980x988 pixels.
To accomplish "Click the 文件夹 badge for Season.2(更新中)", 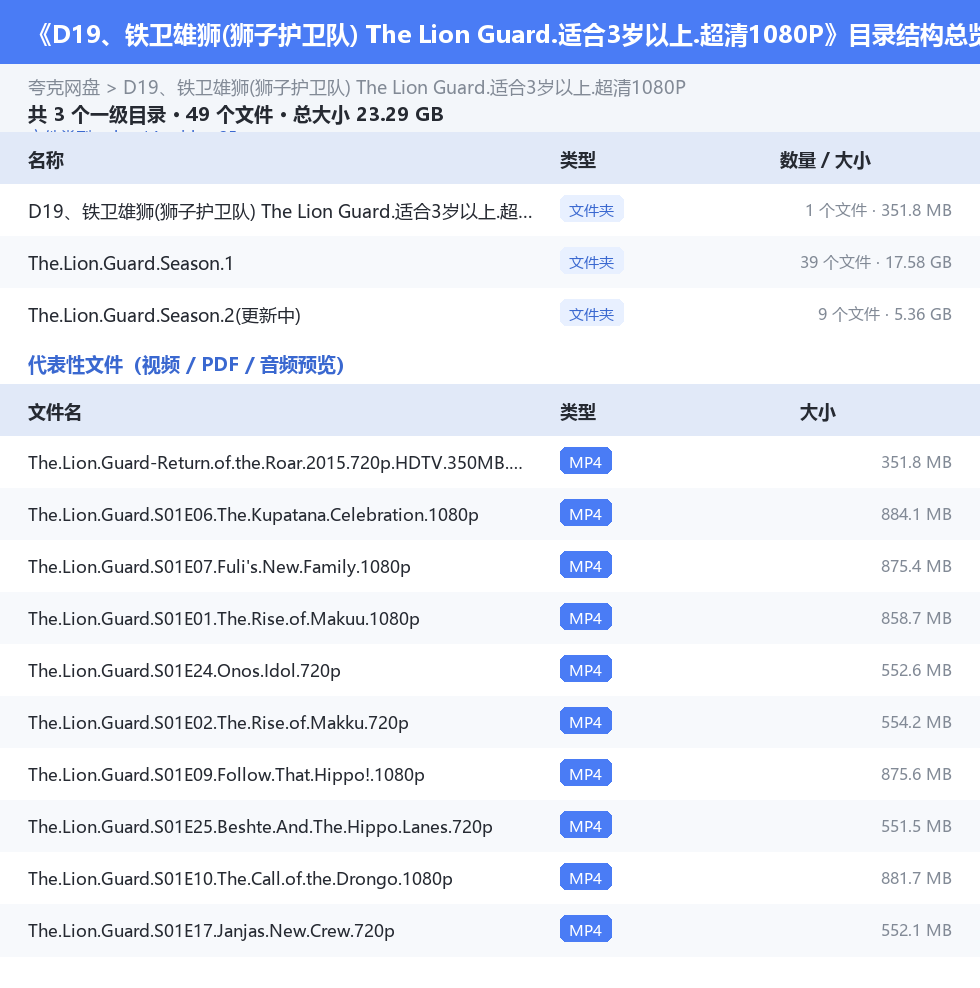I will [x=591, y=314].
